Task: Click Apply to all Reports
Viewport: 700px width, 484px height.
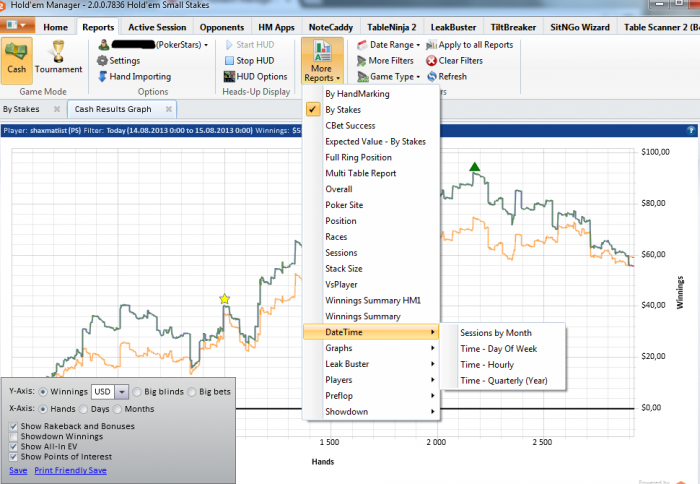Action: click(470, 45)
